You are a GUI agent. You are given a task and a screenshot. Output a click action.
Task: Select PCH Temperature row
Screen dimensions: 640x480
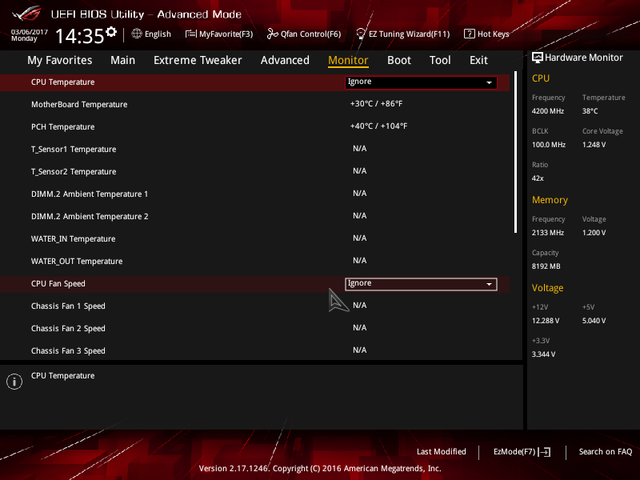coord(63,127)
